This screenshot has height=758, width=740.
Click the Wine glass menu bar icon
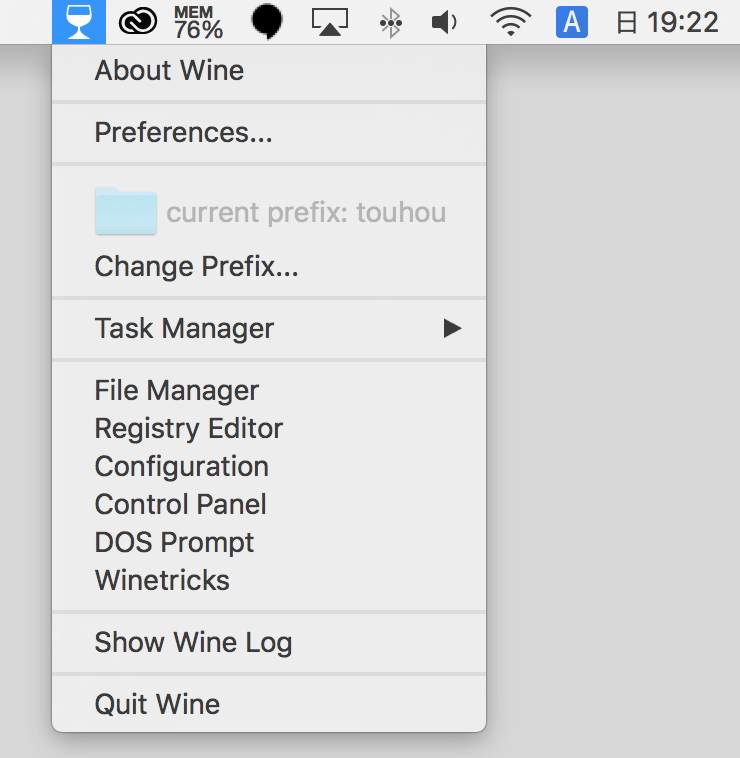(79, 22)
